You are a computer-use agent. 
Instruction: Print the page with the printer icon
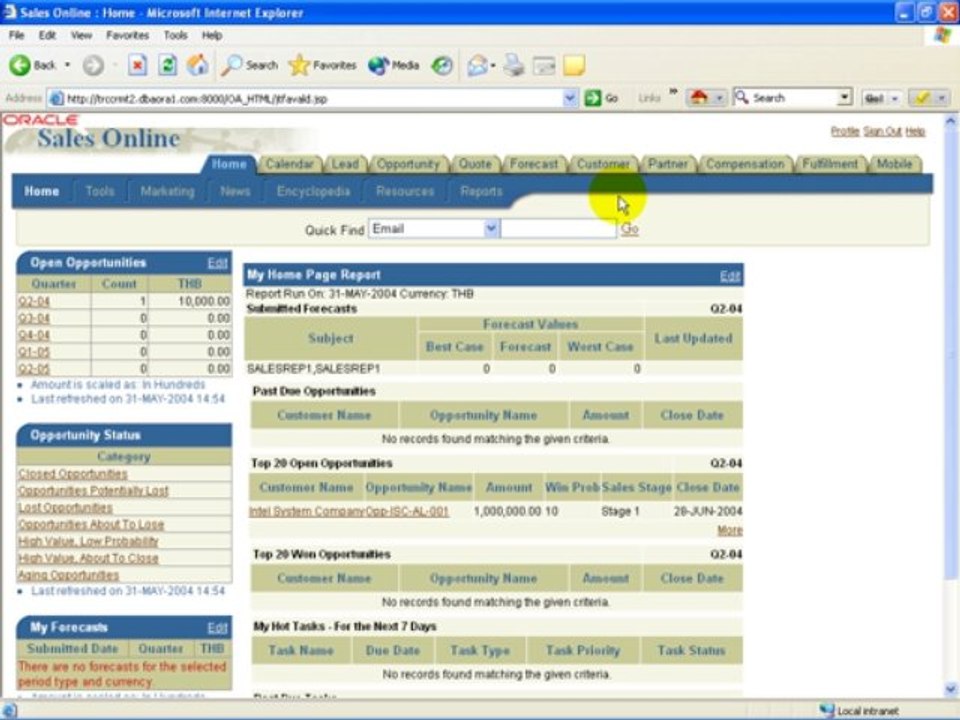click(x=513, y=65)
